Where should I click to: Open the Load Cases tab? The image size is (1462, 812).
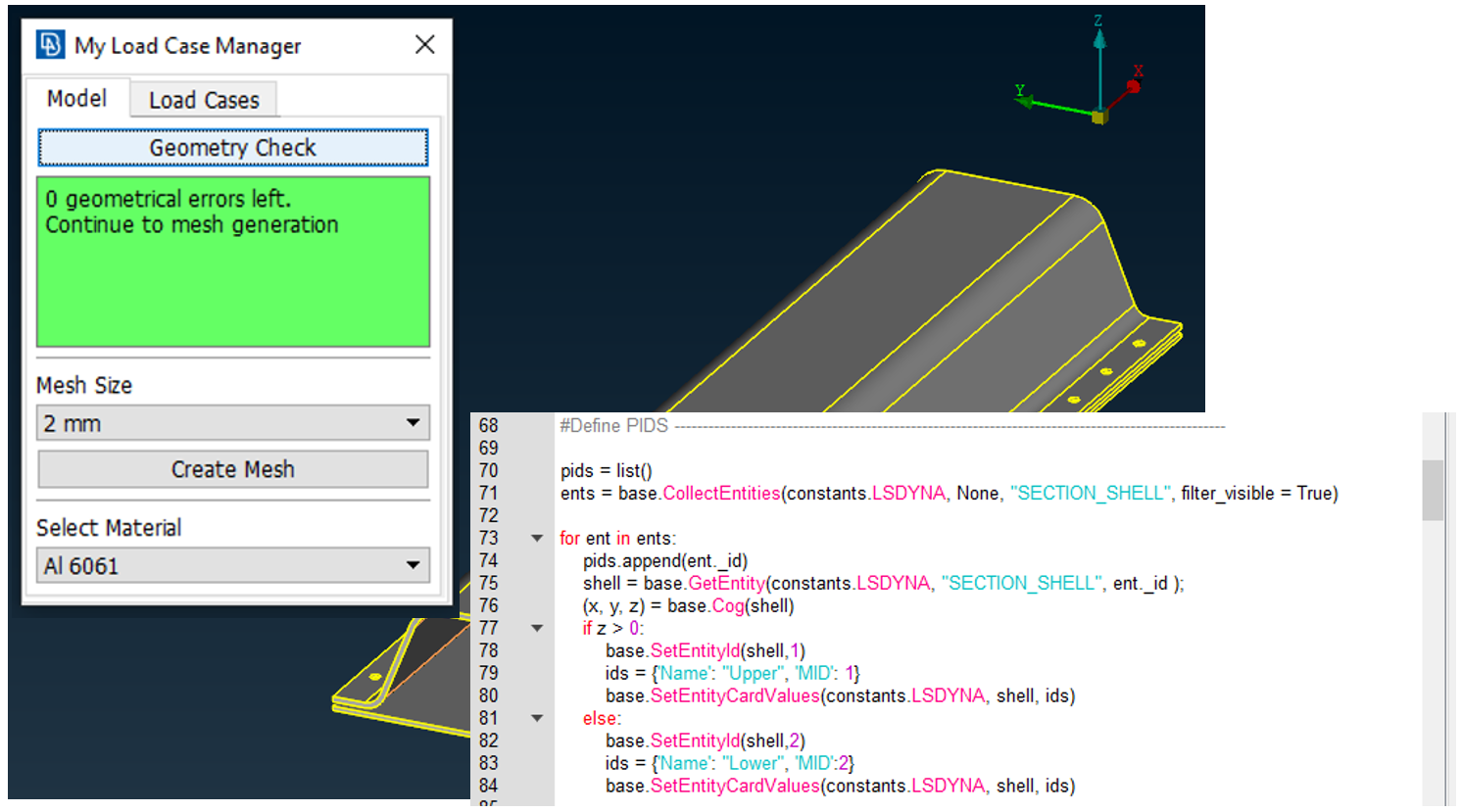pyautogui.click(x=204, y=100)
